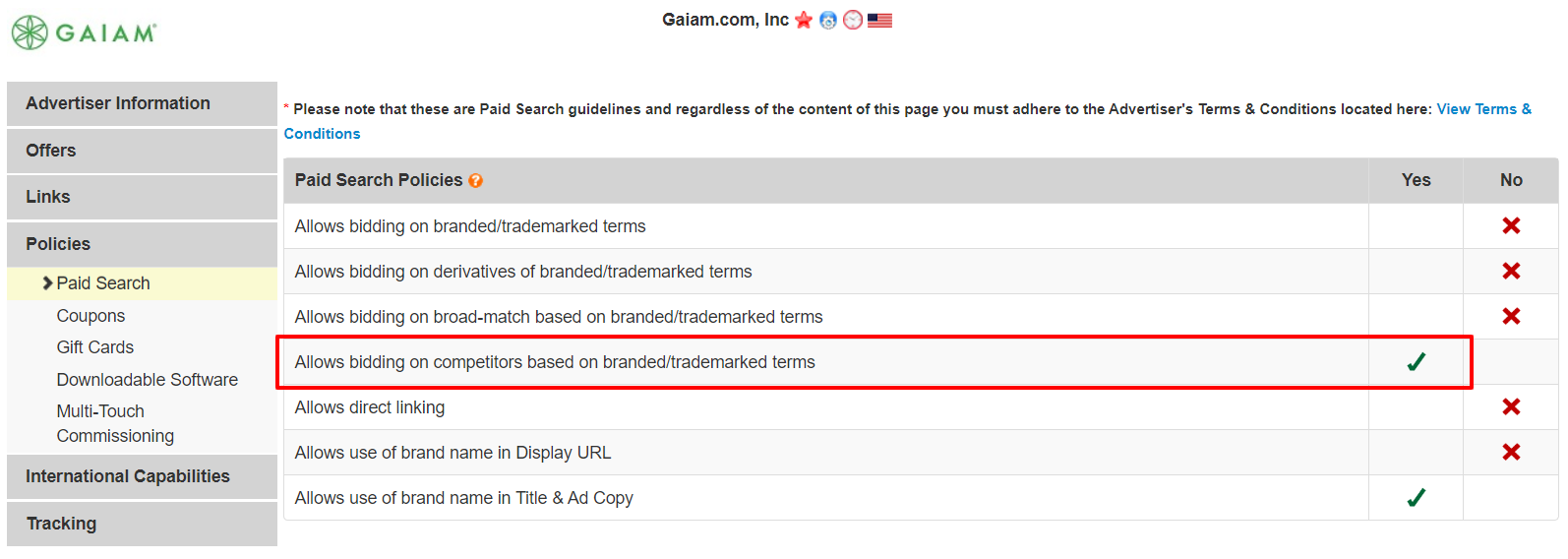Click the US flag icon
Viewport: 1568px width, 559px height.
tap(879, 20)
